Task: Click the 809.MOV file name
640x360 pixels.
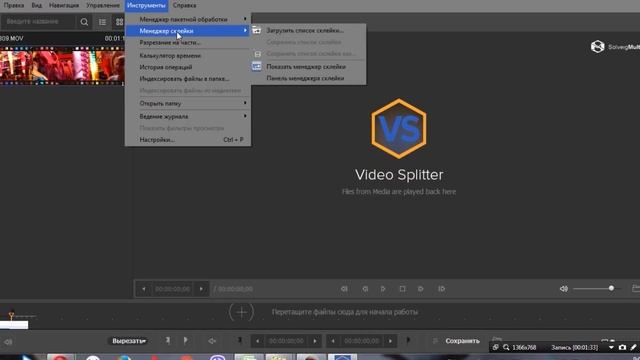Action: tap(12, 38)
